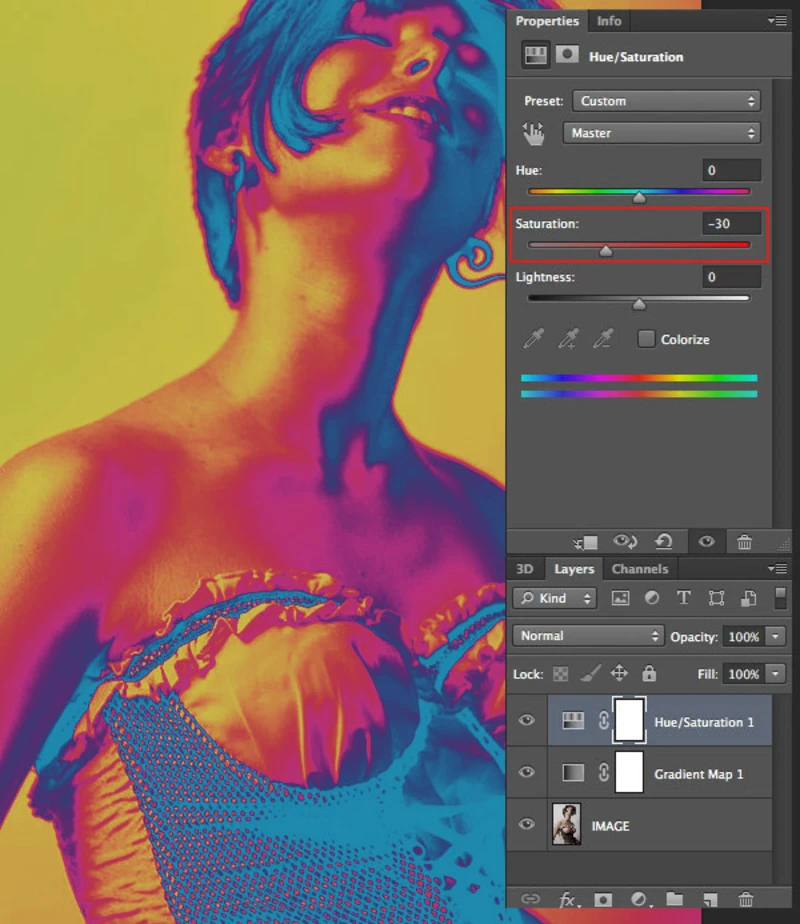
Task: Click the Hue slider handle
Action: pos(639,199)
